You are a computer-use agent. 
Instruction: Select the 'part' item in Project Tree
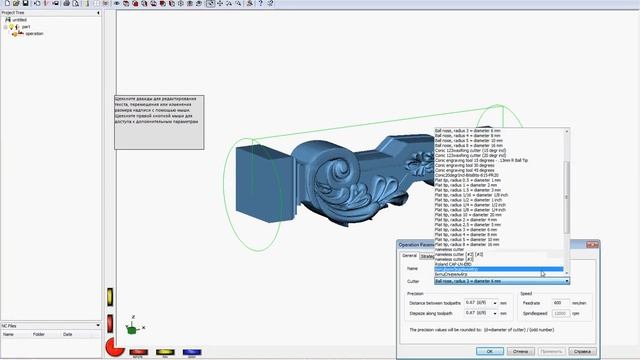click(26, 27)
